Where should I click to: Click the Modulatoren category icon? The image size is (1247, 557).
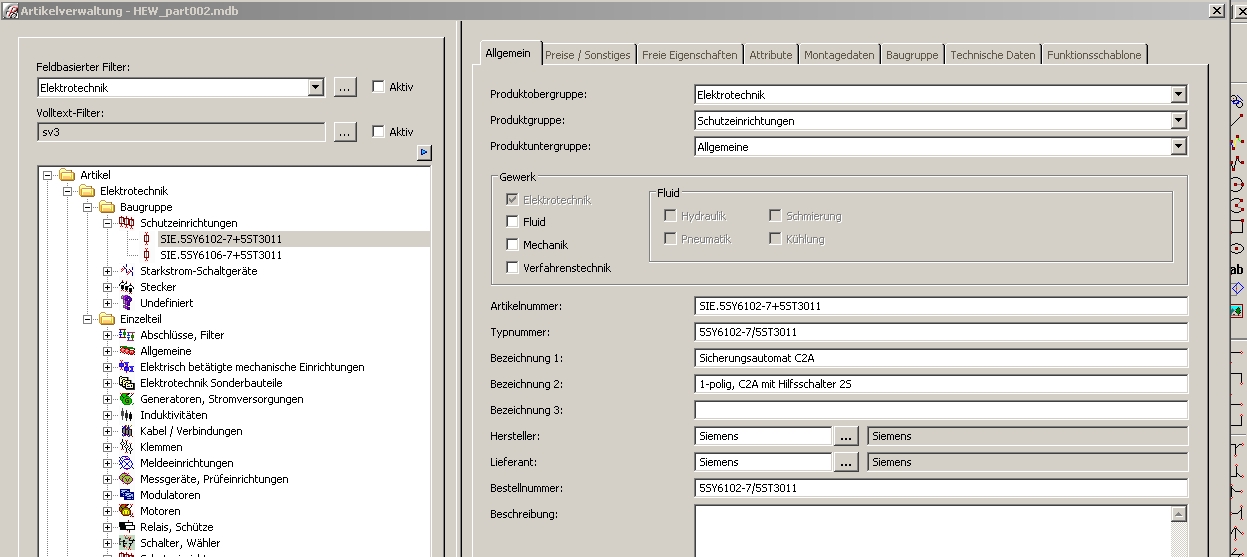tap(127, 495)
